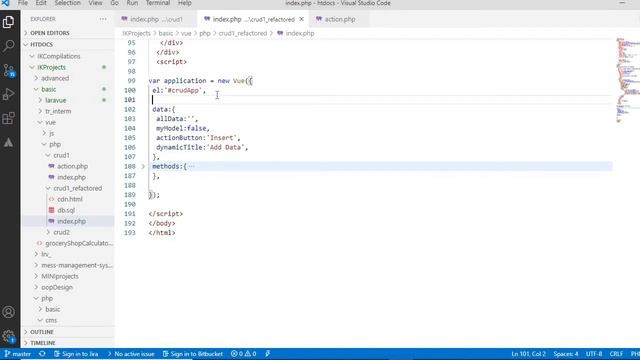Open the File menu
Viewport: 640px width, 360px height.
point(23,3)
